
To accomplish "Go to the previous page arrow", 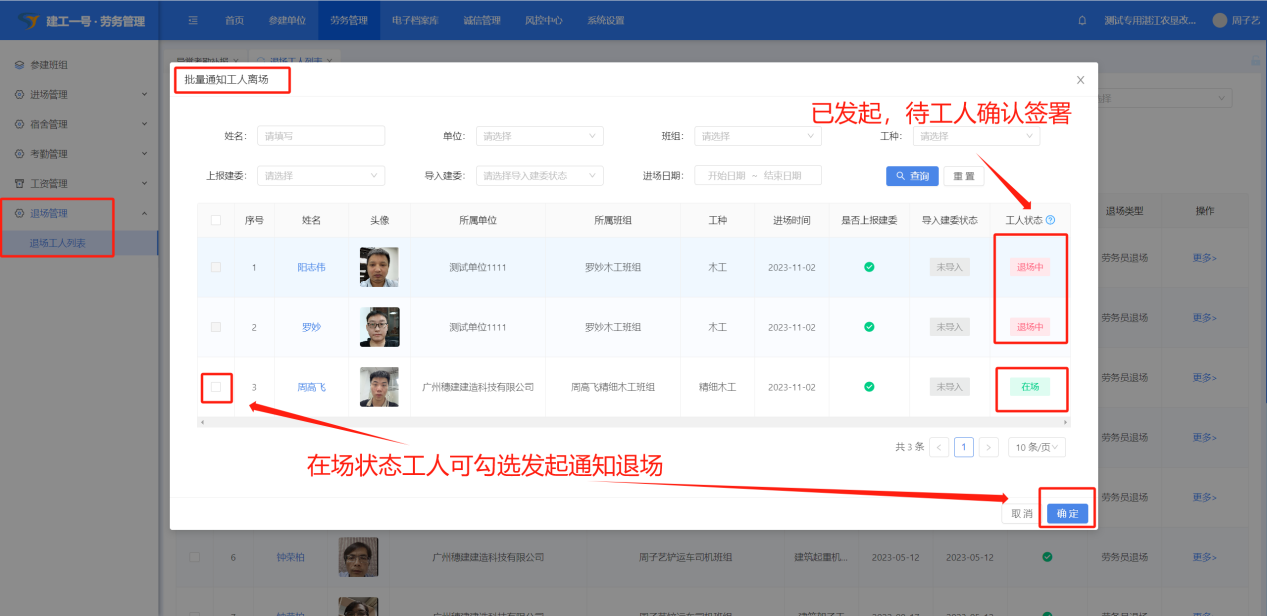I will [939, 447].
